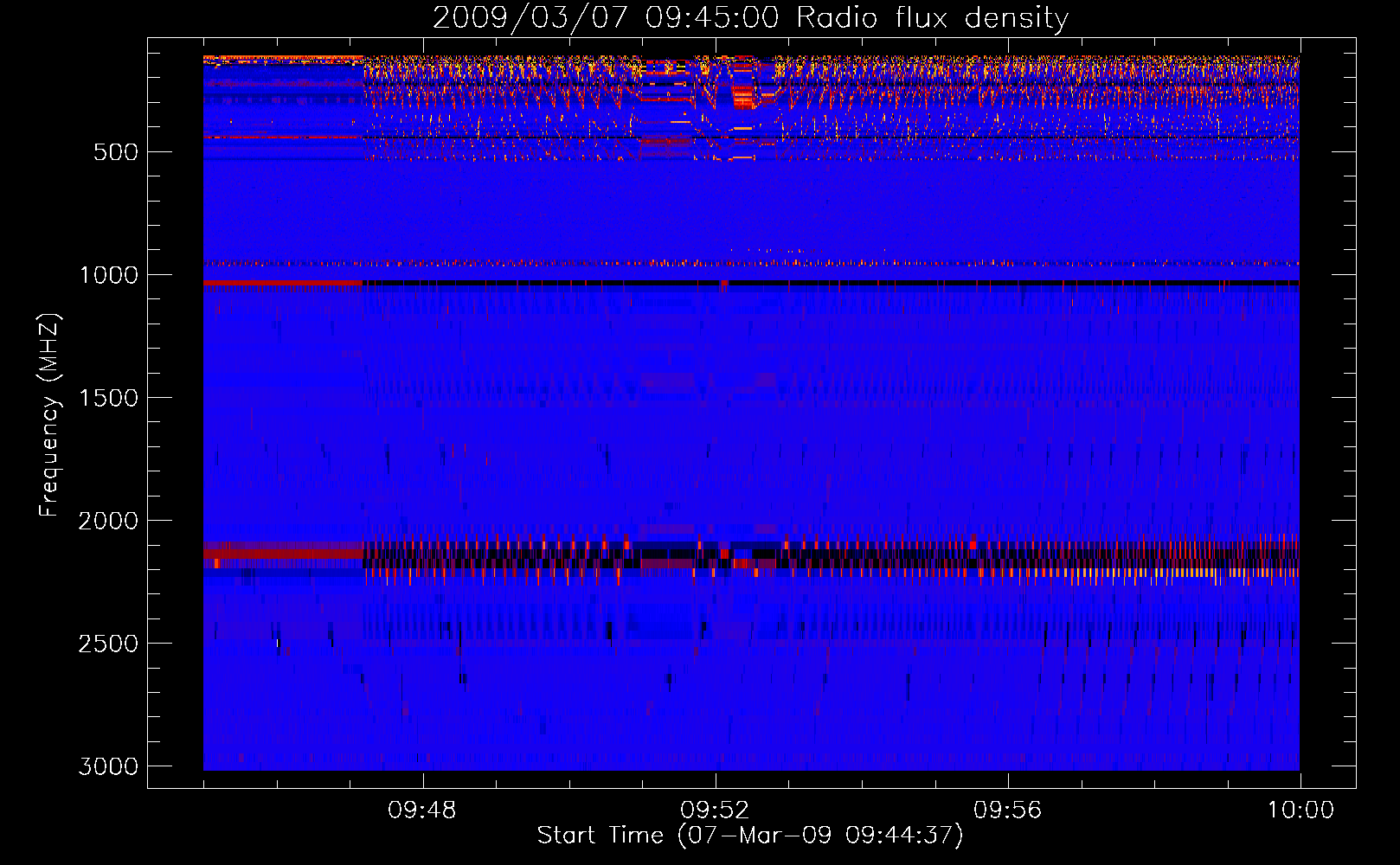Click the 1000 frequency tick label
This screenshot has height=865, width=1400.
[x=108, y=275]
